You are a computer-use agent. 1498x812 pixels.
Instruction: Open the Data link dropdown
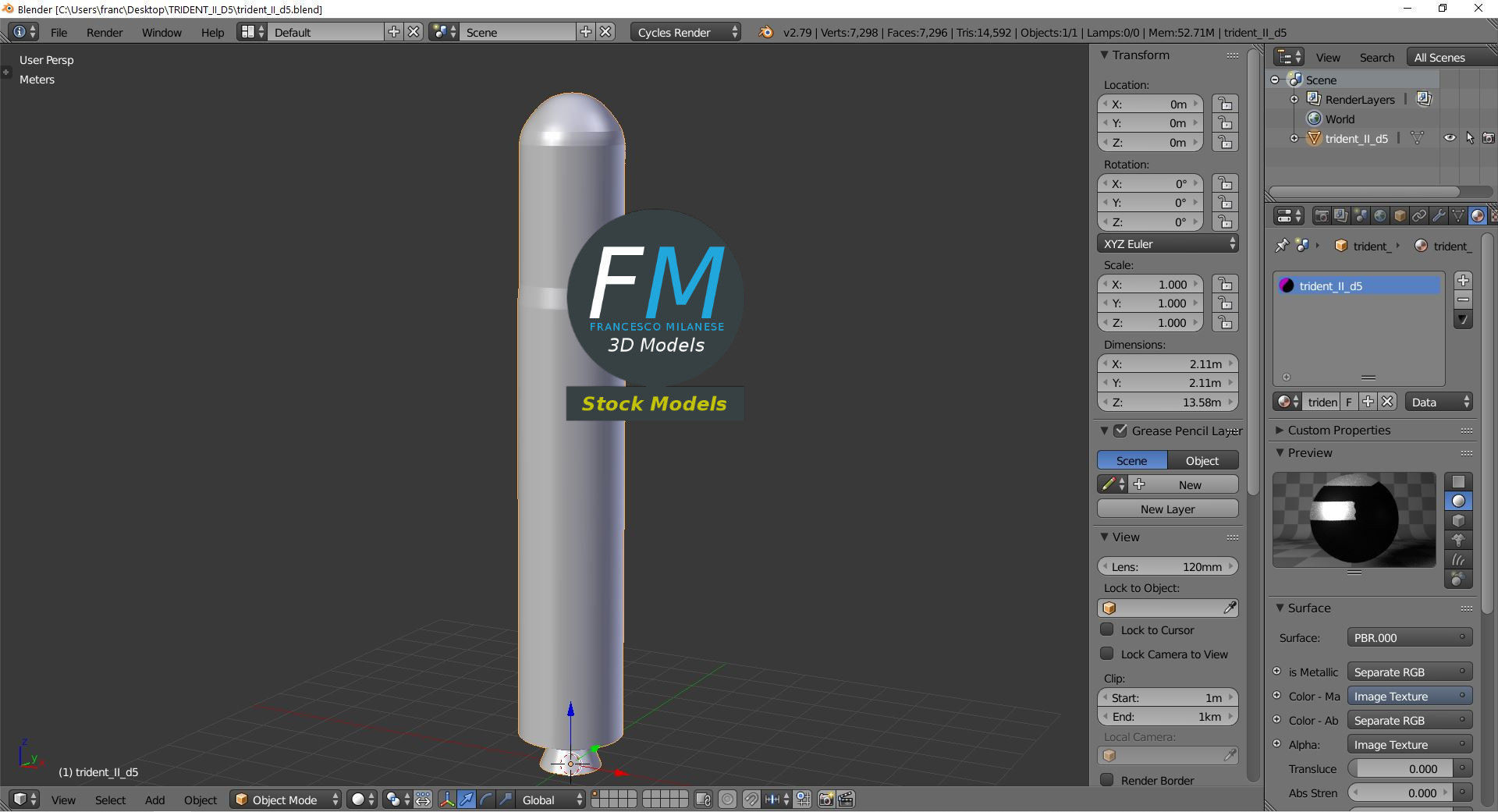coord(1439,402)
